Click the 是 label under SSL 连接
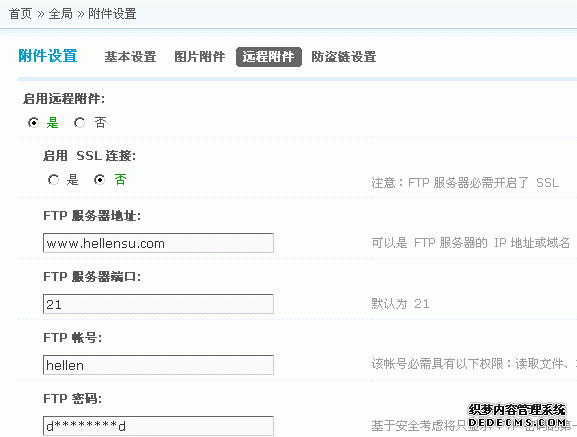577x437 pixels. 72,180
